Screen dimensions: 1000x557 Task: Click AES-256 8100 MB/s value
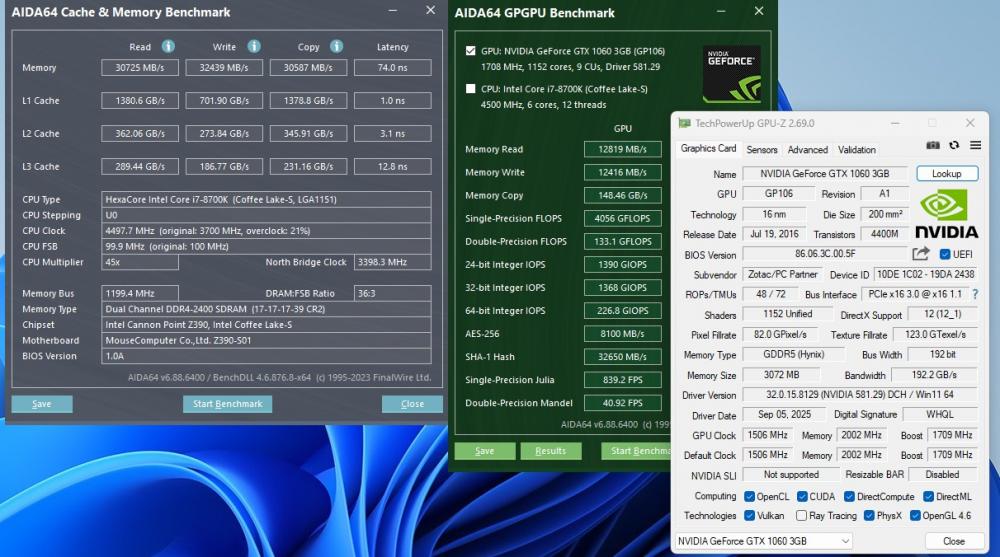(622, 334)
